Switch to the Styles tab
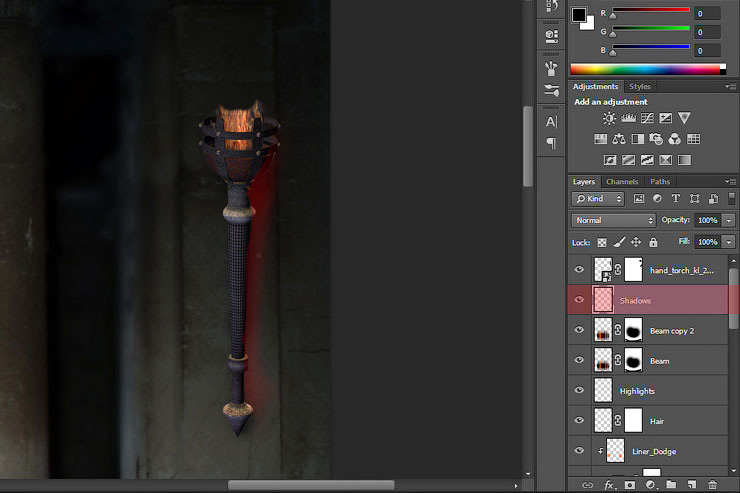Viewport: 740px width, 493px height. 639,87
